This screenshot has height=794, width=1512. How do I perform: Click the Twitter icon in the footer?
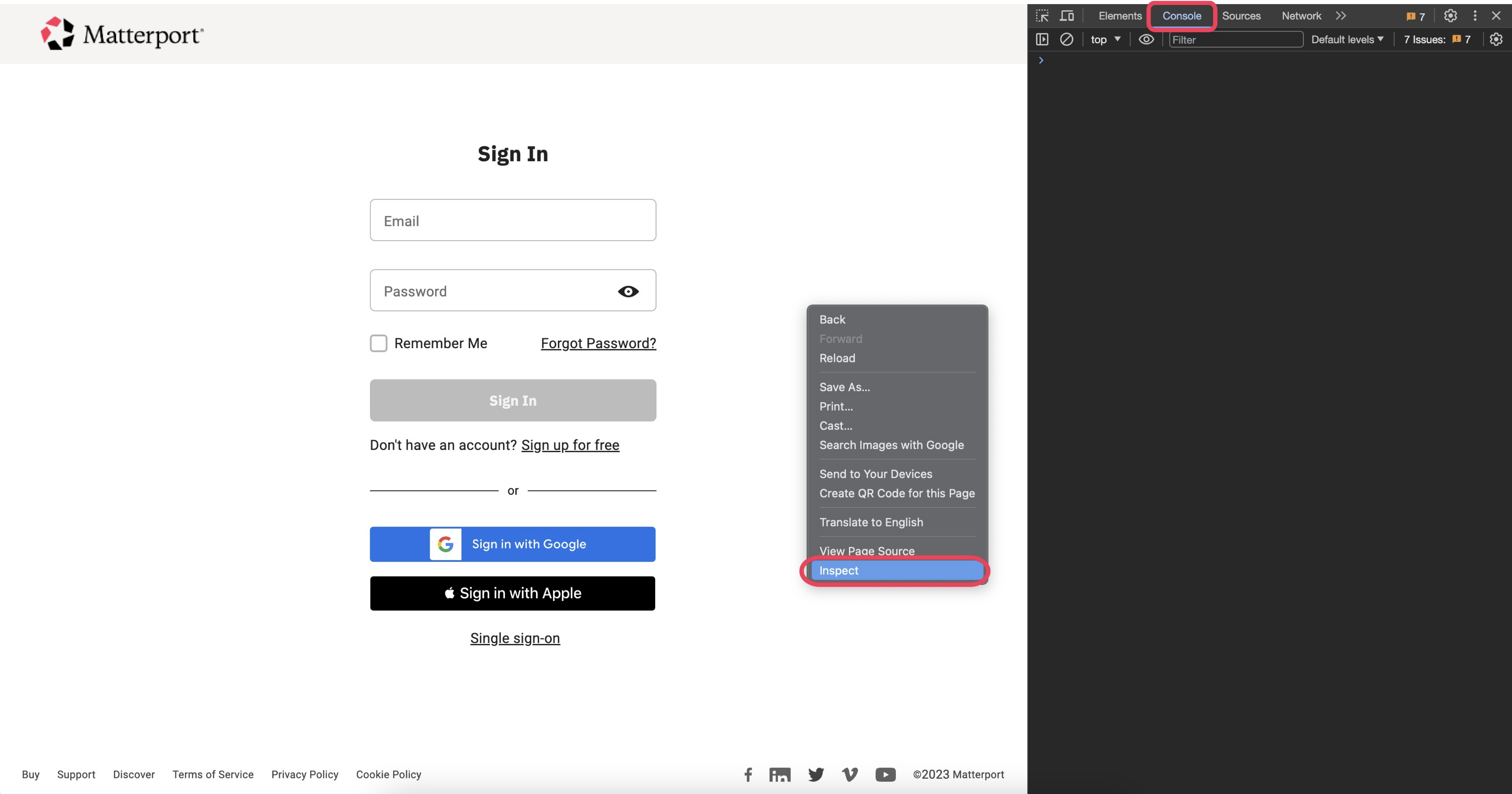click(816, 775)
